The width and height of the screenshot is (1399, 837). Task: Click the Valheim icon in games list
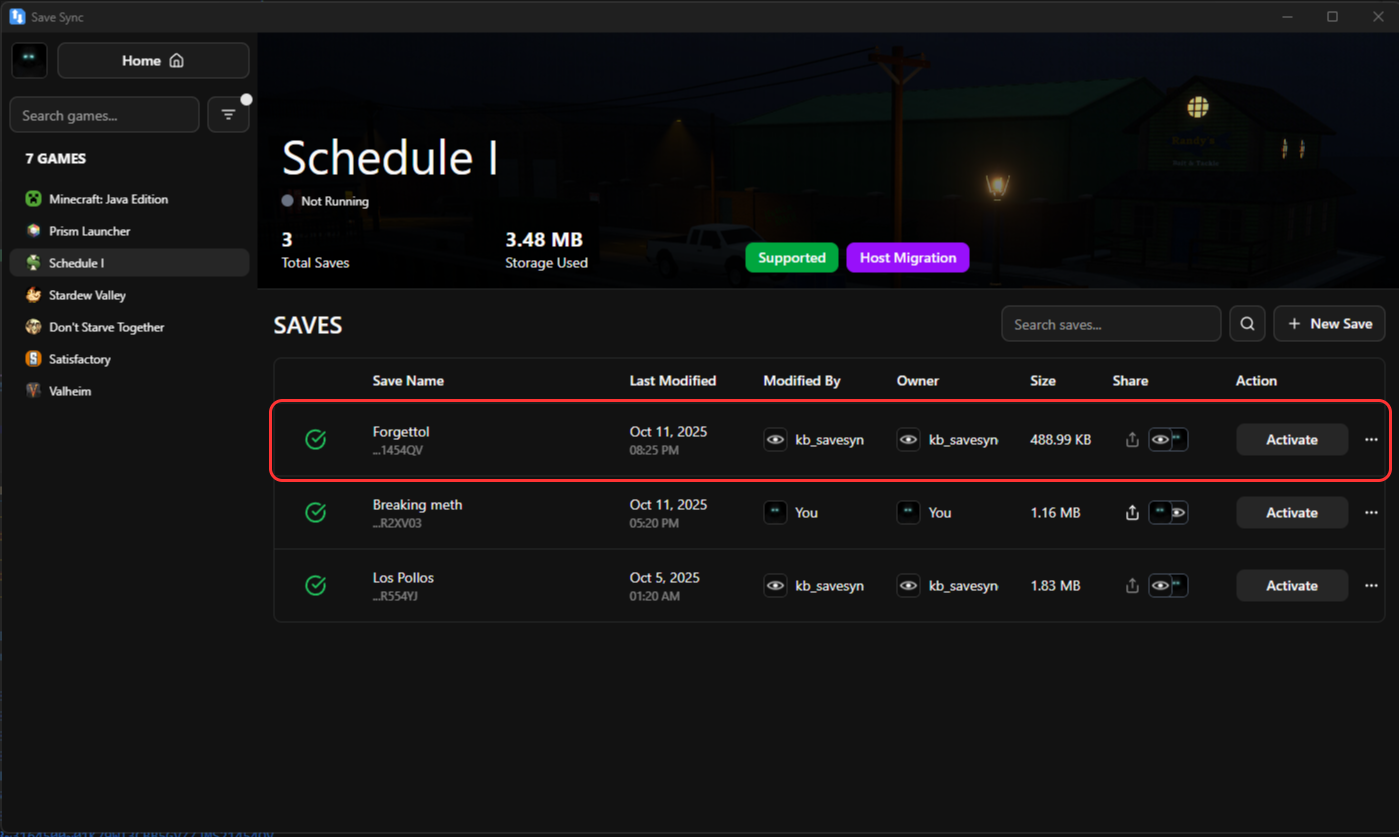(34, 391)
